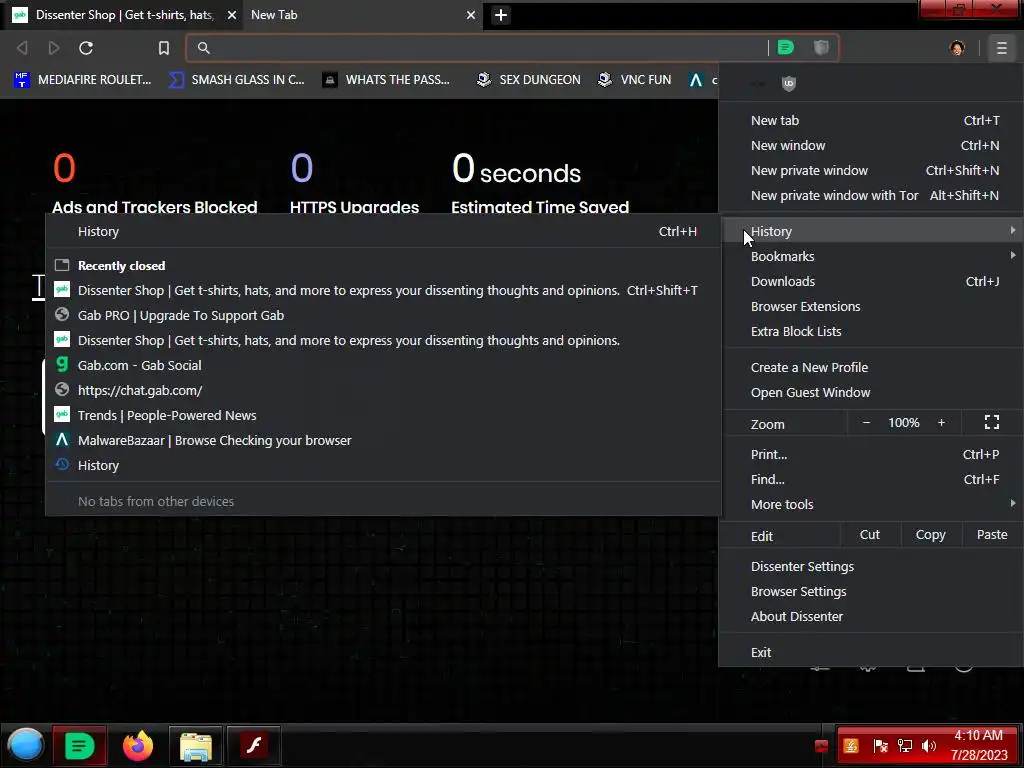Open the Flash icon in taskbar
The height and width of the screenshot is (768, 1024).
[253, 745]
